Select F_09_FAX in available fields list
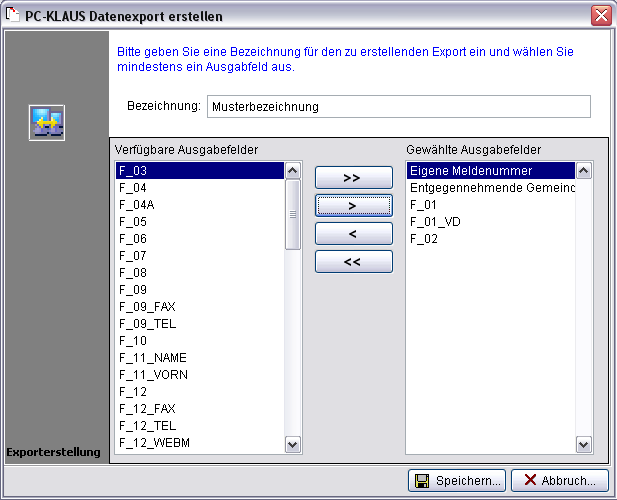This screenshot has height=500, width=617. tap(199, 307)
